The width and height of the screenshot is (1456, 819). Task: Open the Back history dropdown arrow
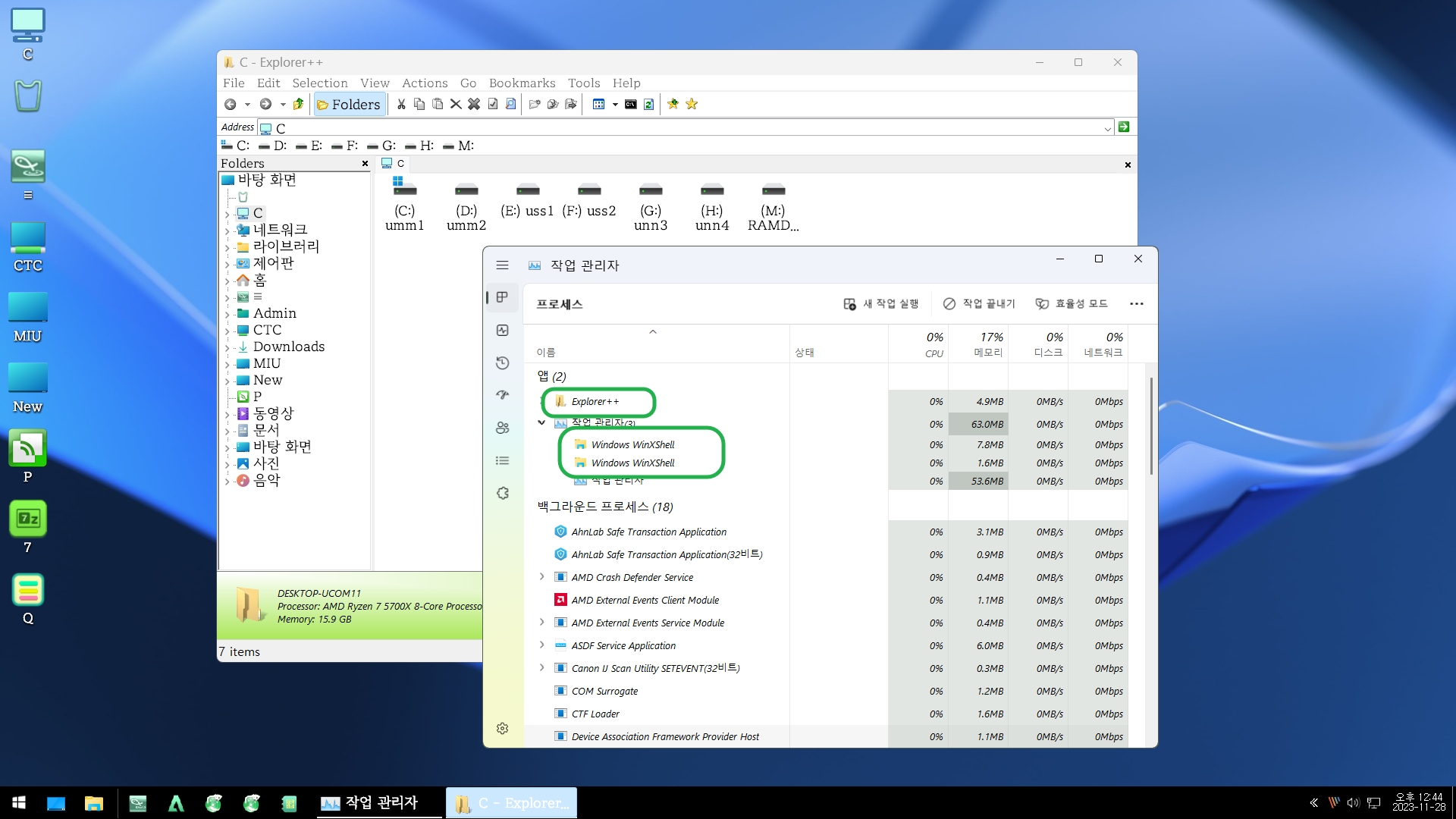pyautogui.click(x=247, y=105)
